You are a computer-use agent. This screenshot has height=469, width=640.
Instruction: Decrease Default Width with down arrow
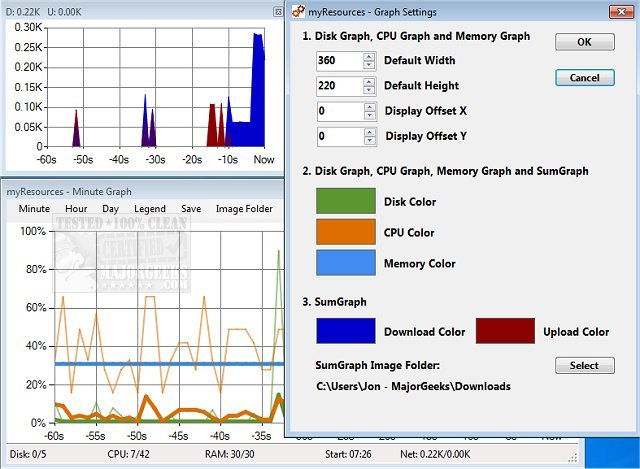coord(369,64)
